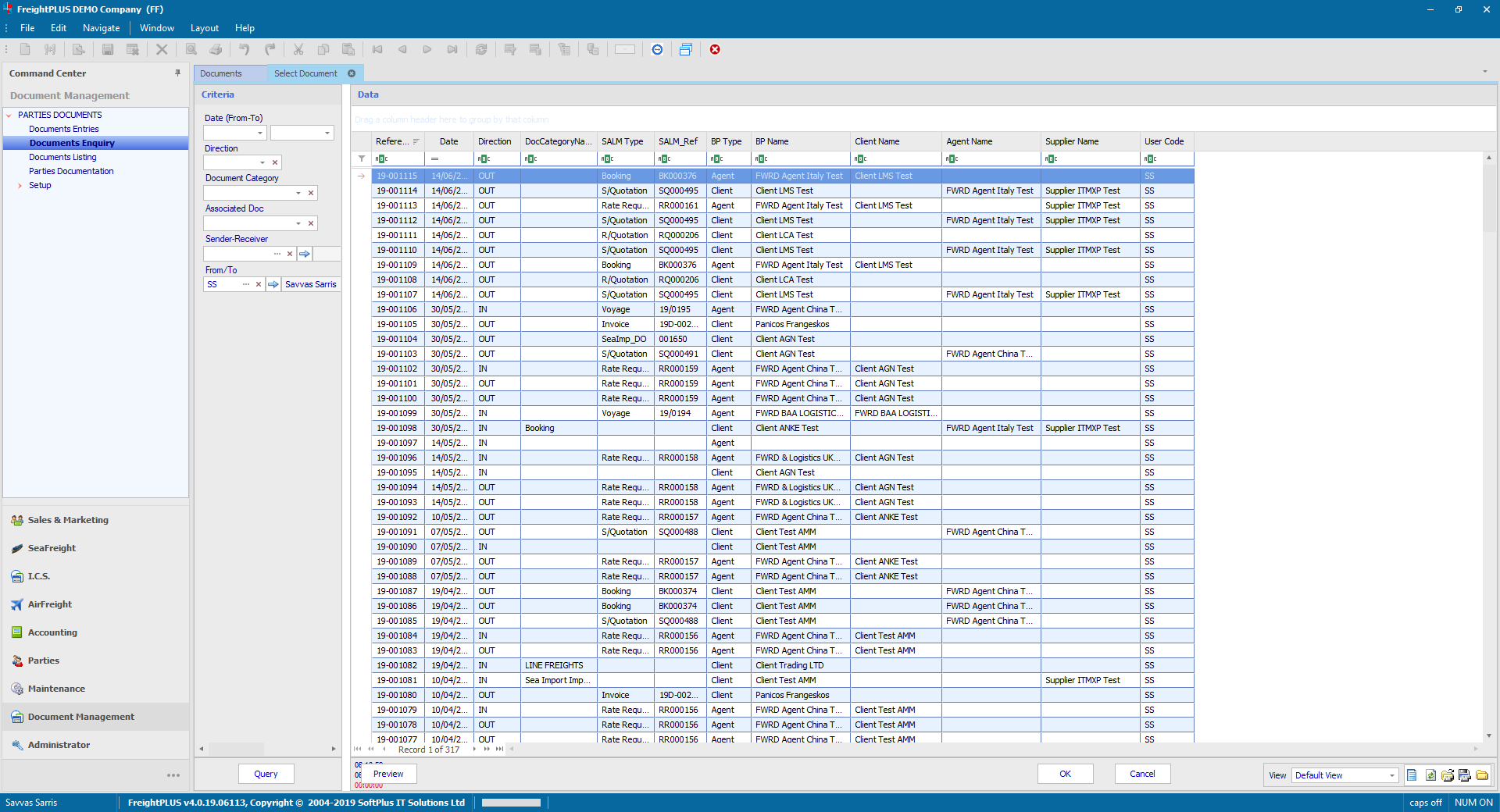Click the Preview button

point(387,774)
